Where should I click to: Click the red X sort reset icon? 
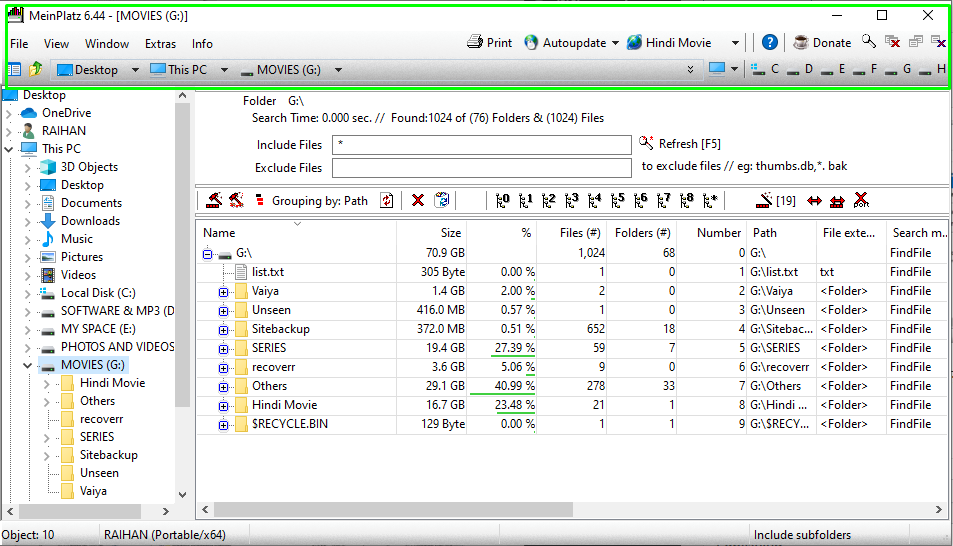(861, 200)
